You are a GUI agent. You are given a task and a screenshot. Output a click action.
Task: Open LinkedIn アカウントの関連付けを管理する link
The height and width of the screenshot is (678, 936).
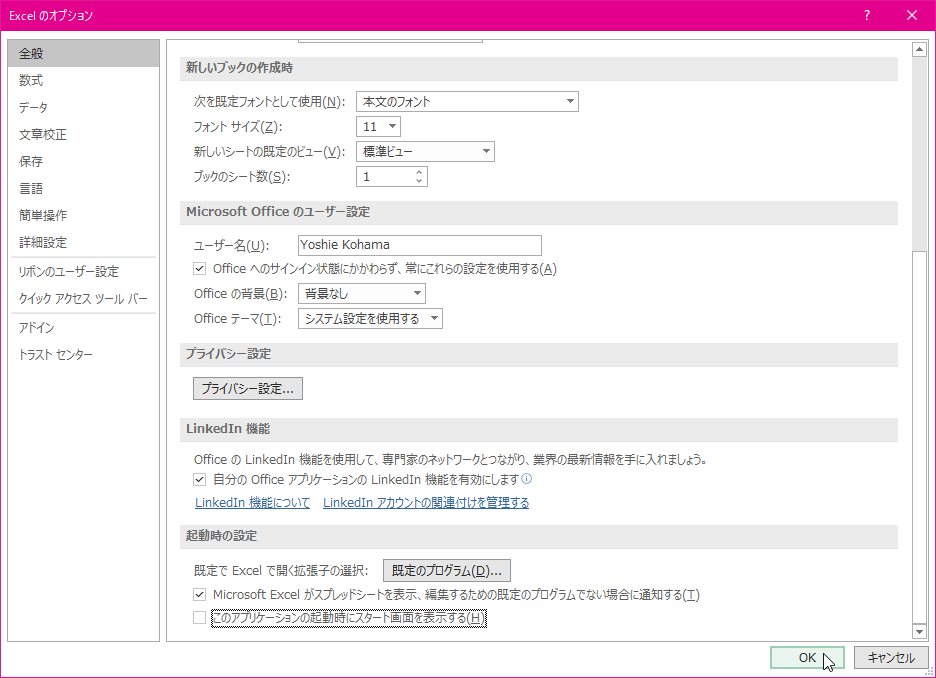426,503
